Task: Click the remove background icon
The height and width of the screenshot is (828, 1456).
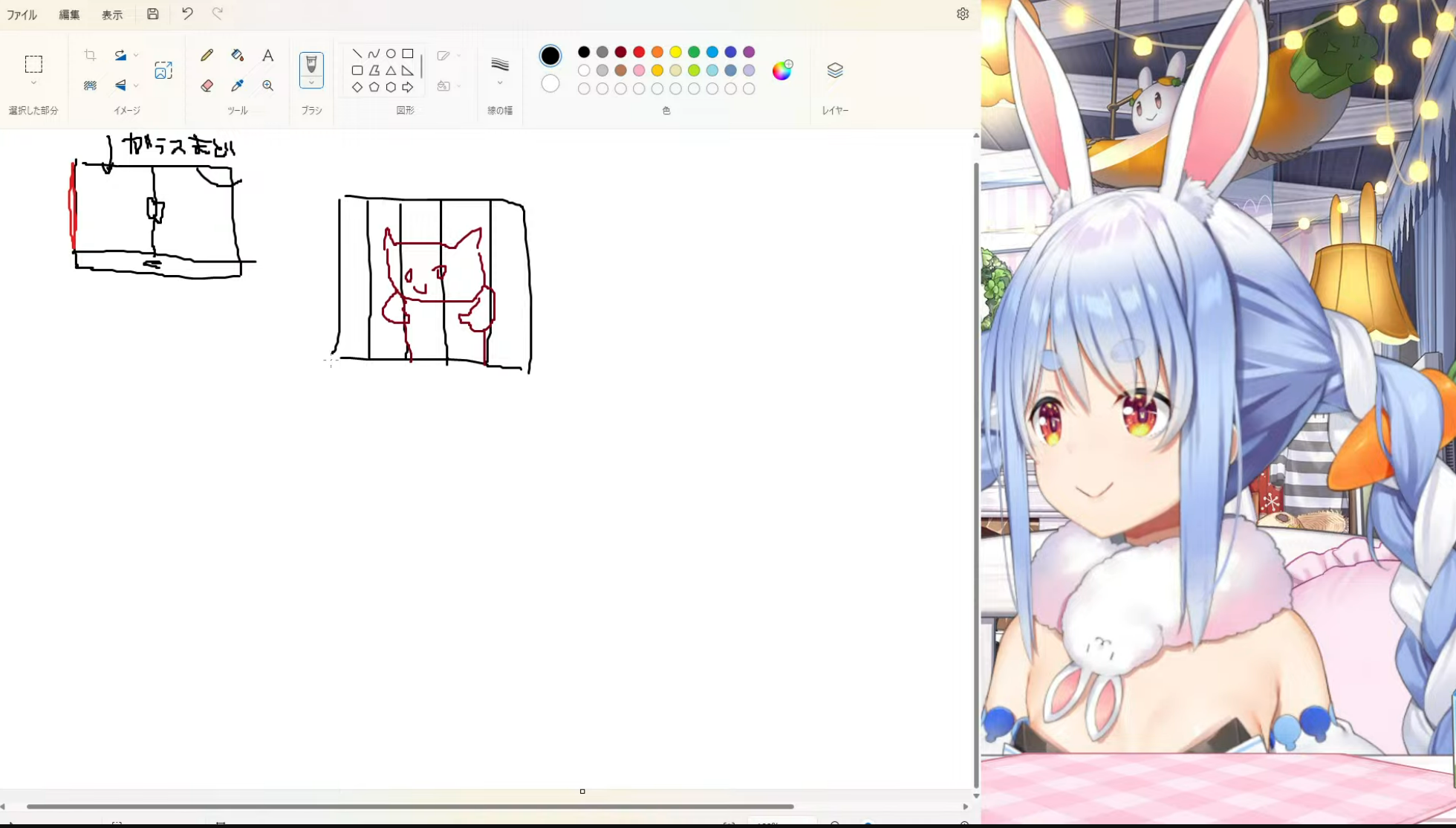Action: [90, 85]
